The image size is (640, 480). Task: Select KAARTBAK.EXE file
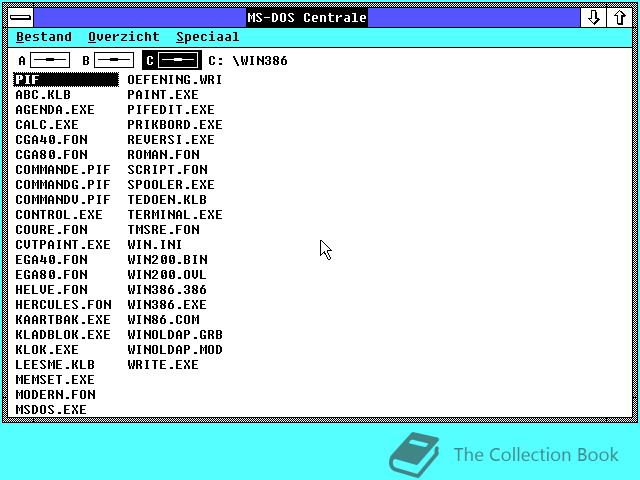pyautogui.click(x=63, y=320)
